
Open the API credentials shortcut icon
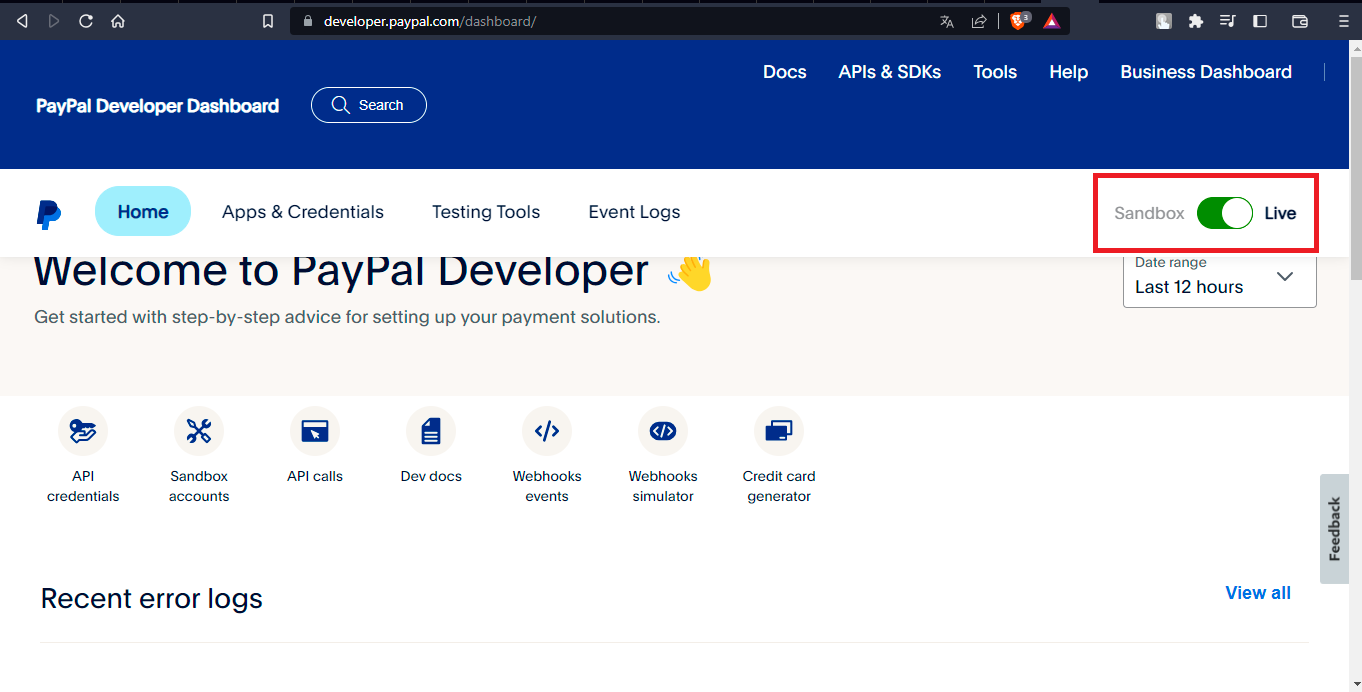click(x=83, y=431)
